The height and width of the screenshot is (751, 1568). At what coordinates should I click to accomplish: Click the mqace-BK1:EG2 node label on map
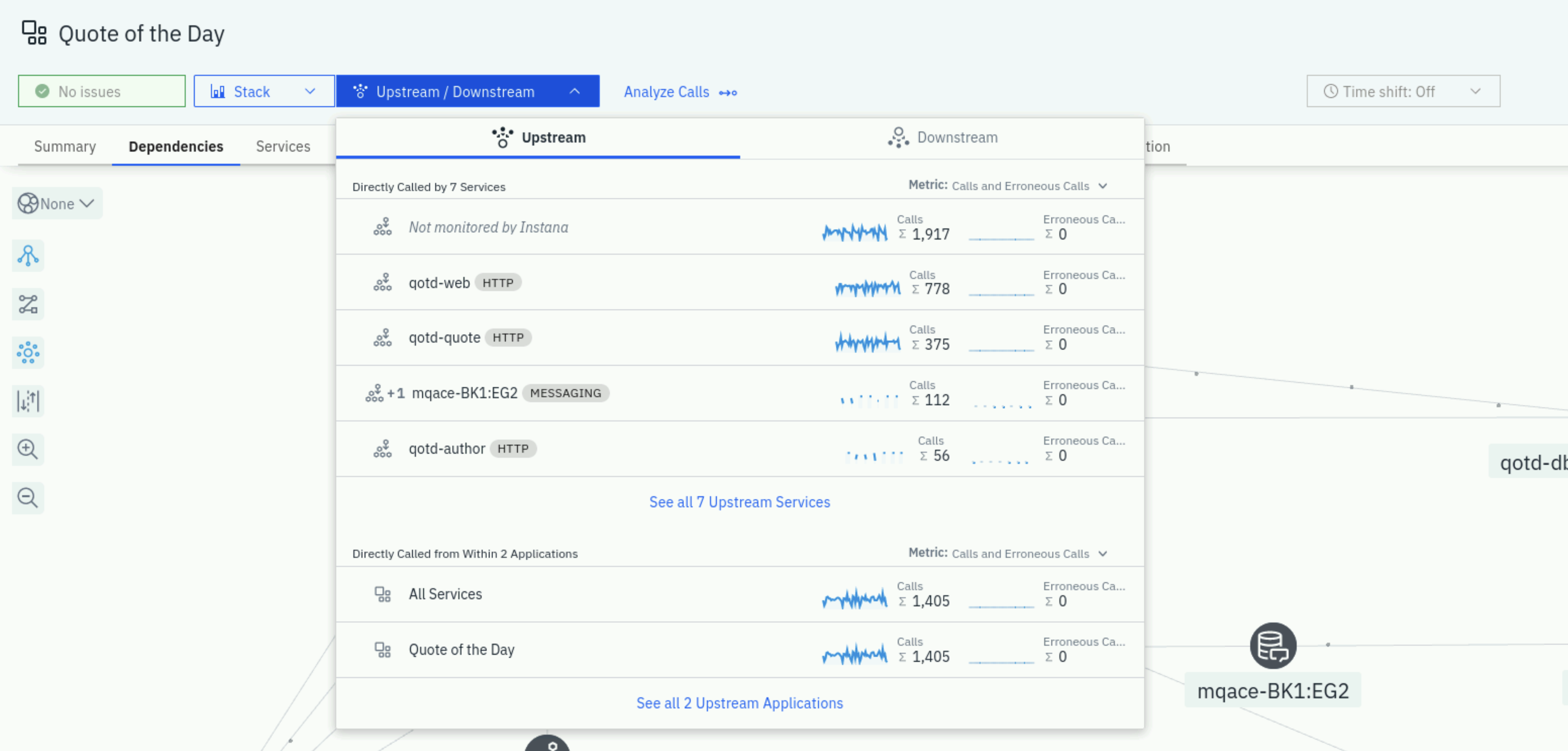(x=1273, y=691)
